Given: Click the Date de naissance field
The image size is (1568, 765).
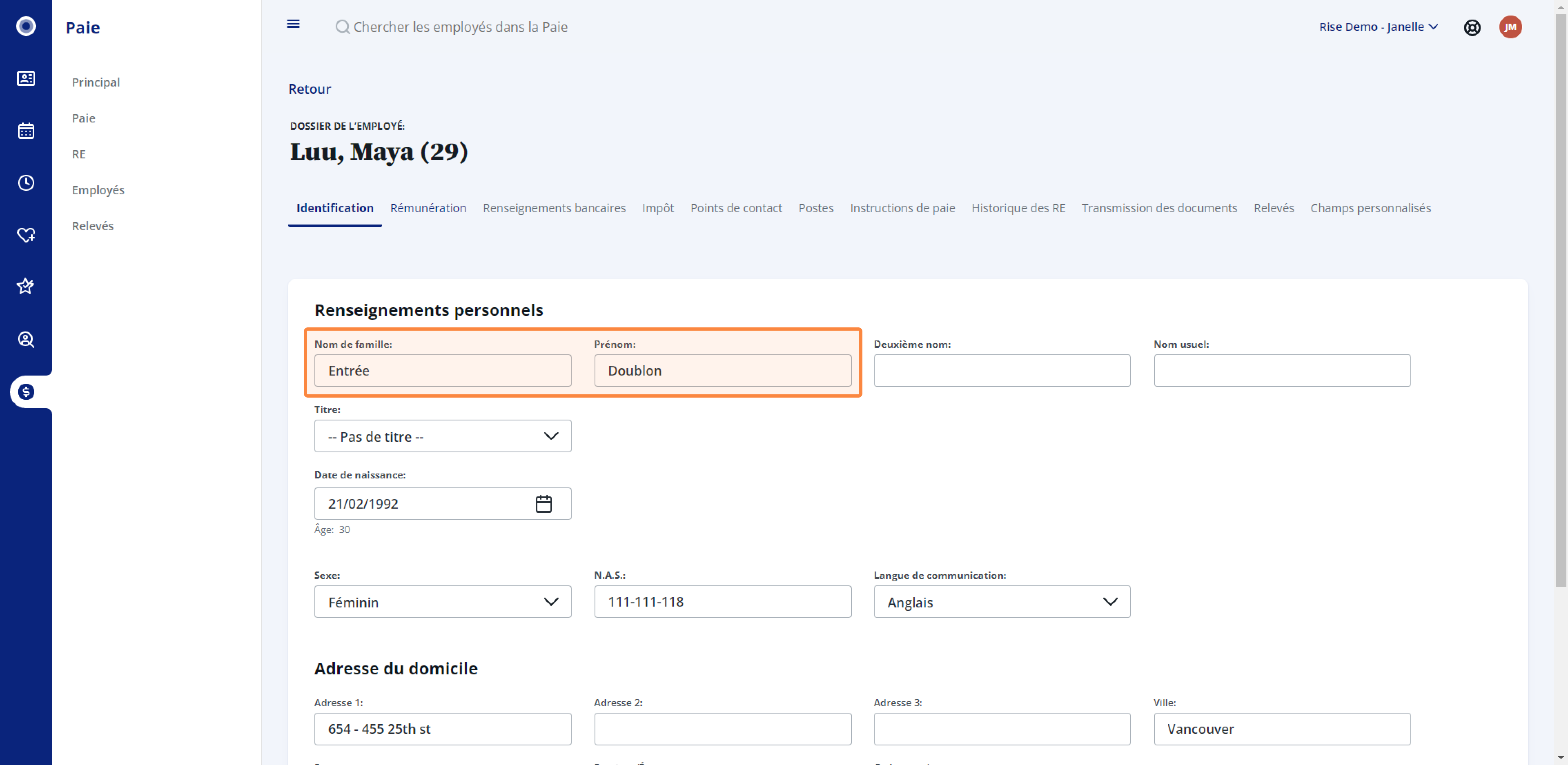Looking at the screenshot, I should pyautogui.click(x=443, y=503).
